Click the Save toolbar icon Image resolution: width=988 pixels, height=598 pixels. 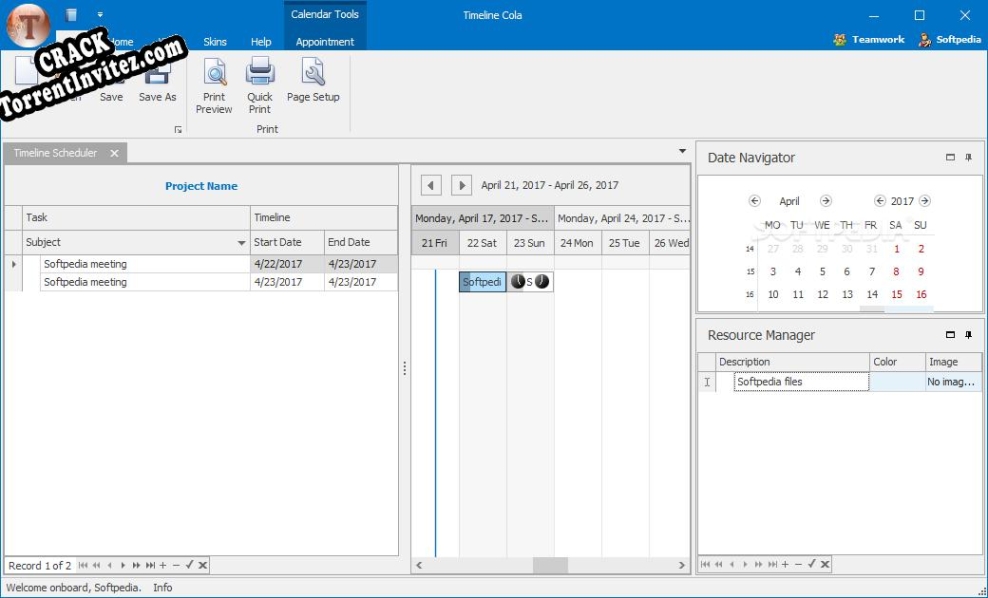coord(111,80)
